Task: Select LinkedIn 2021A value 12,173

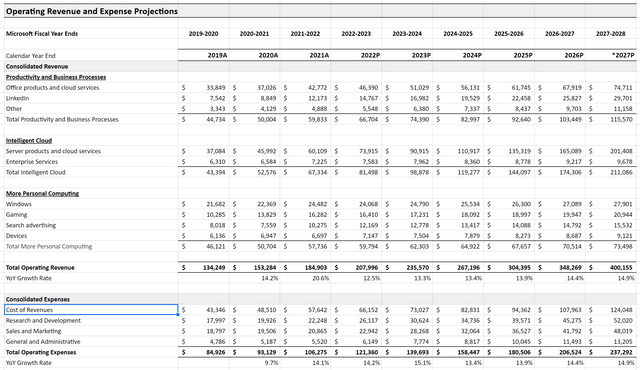Action: pos(318,98)
